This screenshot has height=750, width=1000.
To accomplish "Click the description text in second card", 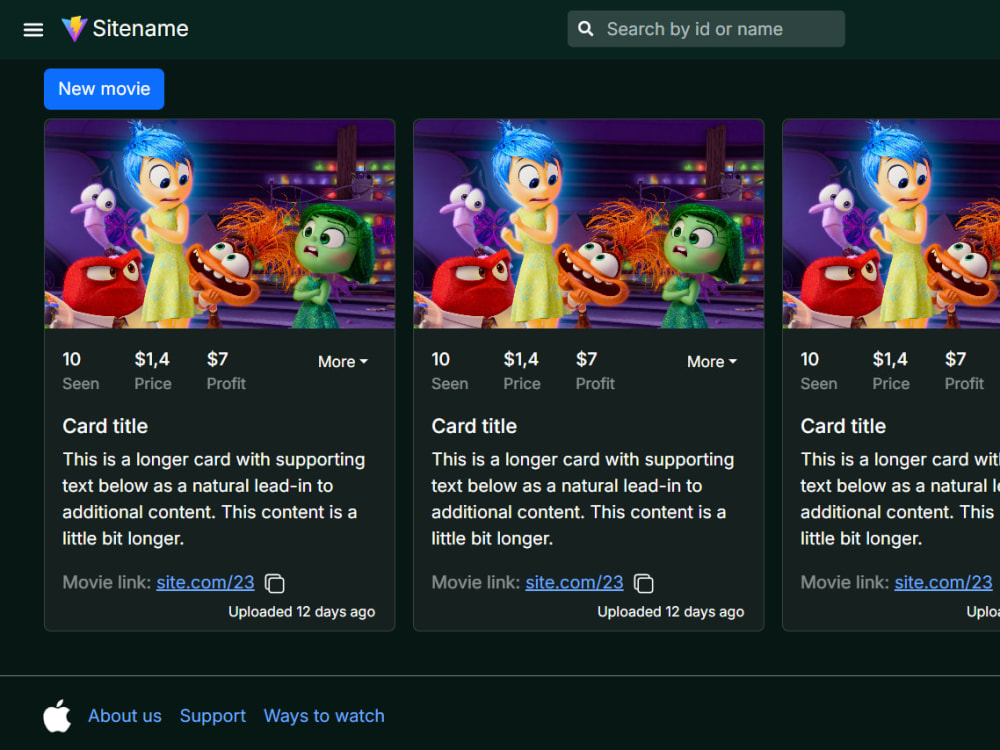I will (x=582, y=499).
